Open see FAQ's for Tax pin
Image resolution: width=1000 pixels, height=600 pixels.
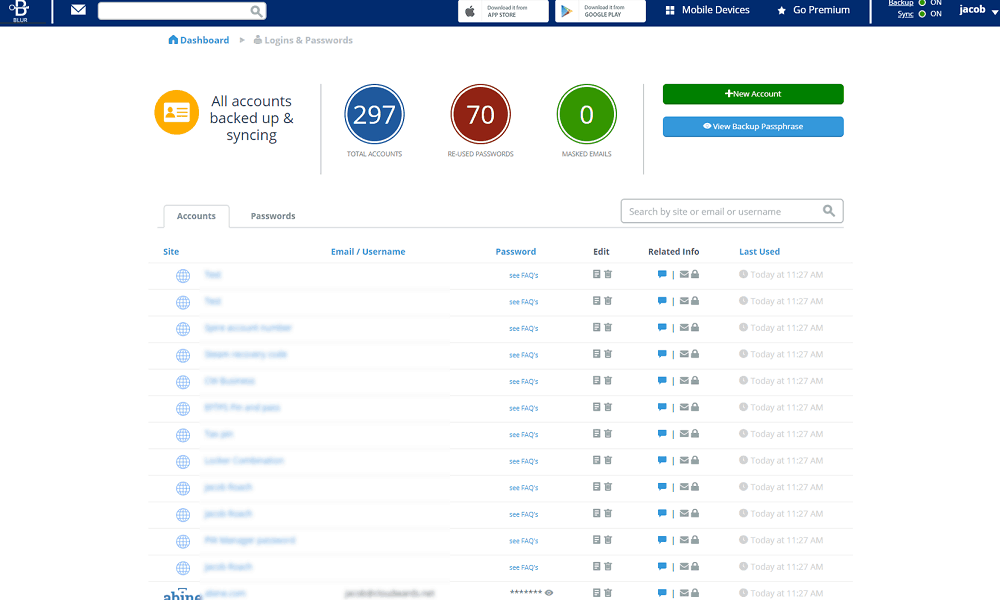click(x=524, y=435)
